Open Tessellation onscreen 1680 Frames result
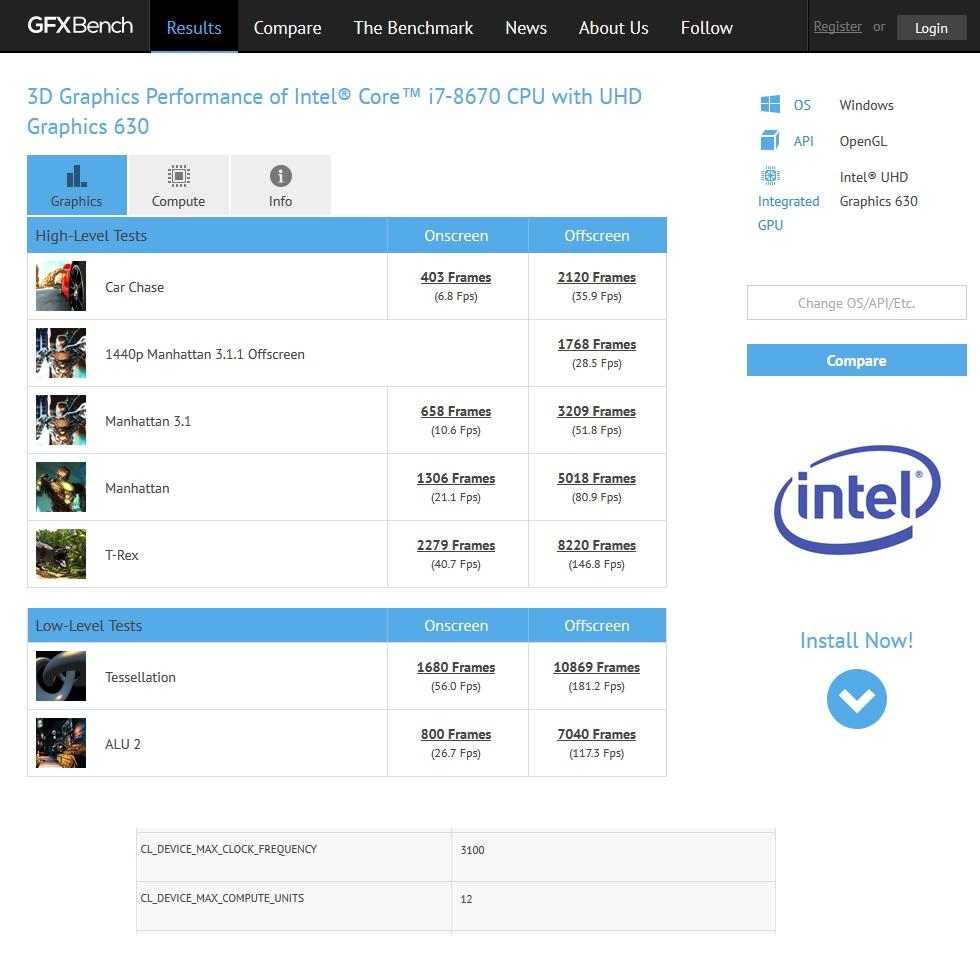Screen dimensions: 980x960 pyautogui.click(x=456, y=667)
